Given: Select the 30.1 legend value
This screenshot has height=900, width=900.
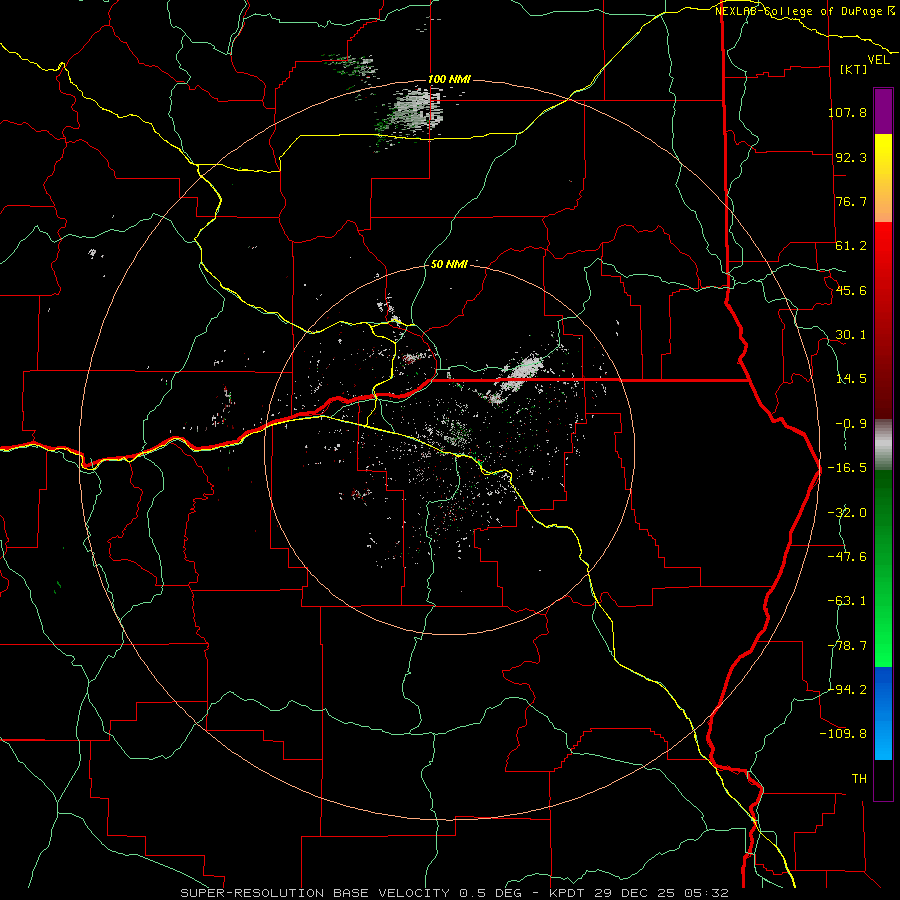Looking at the screenshot, I should 851,335.
